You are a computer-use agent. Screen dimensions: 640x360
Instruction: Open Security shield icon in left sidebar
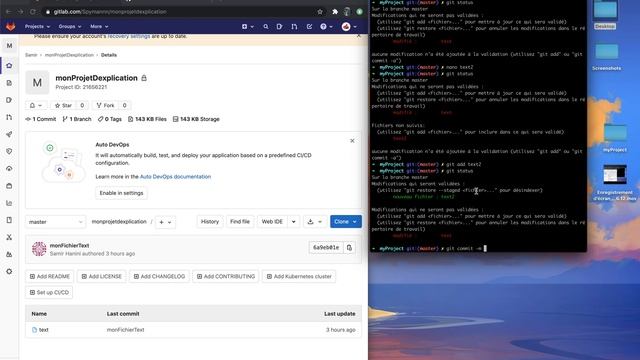click(x=9, y=151)
